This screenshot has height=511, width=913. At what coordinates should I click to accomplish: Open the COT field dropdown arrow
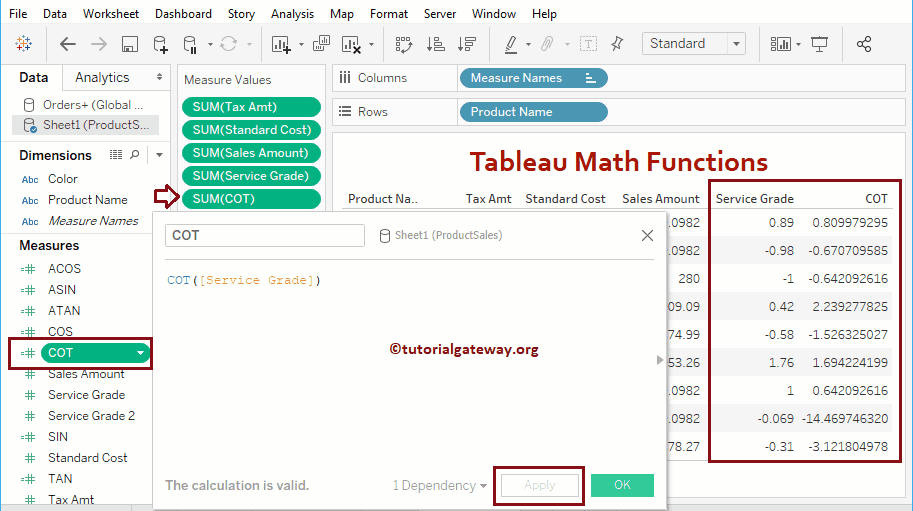point(140,353)
